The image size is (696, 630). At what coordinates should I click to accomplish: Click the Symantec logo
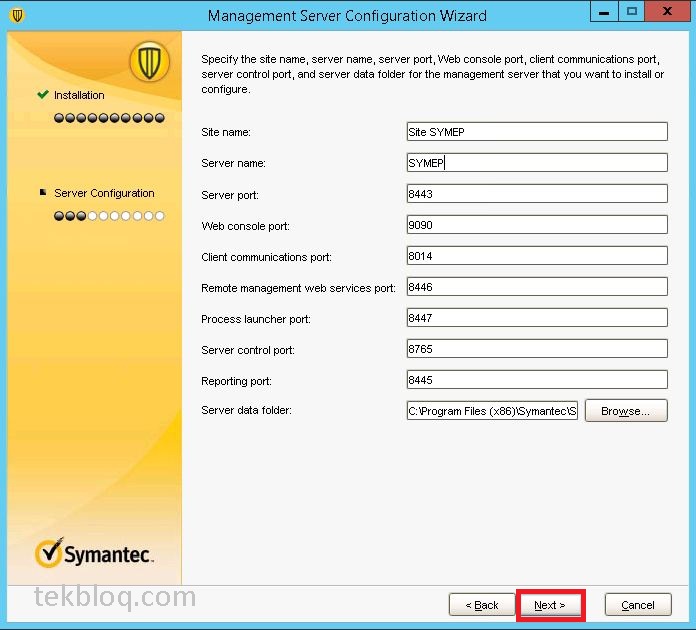click(94, 553)
